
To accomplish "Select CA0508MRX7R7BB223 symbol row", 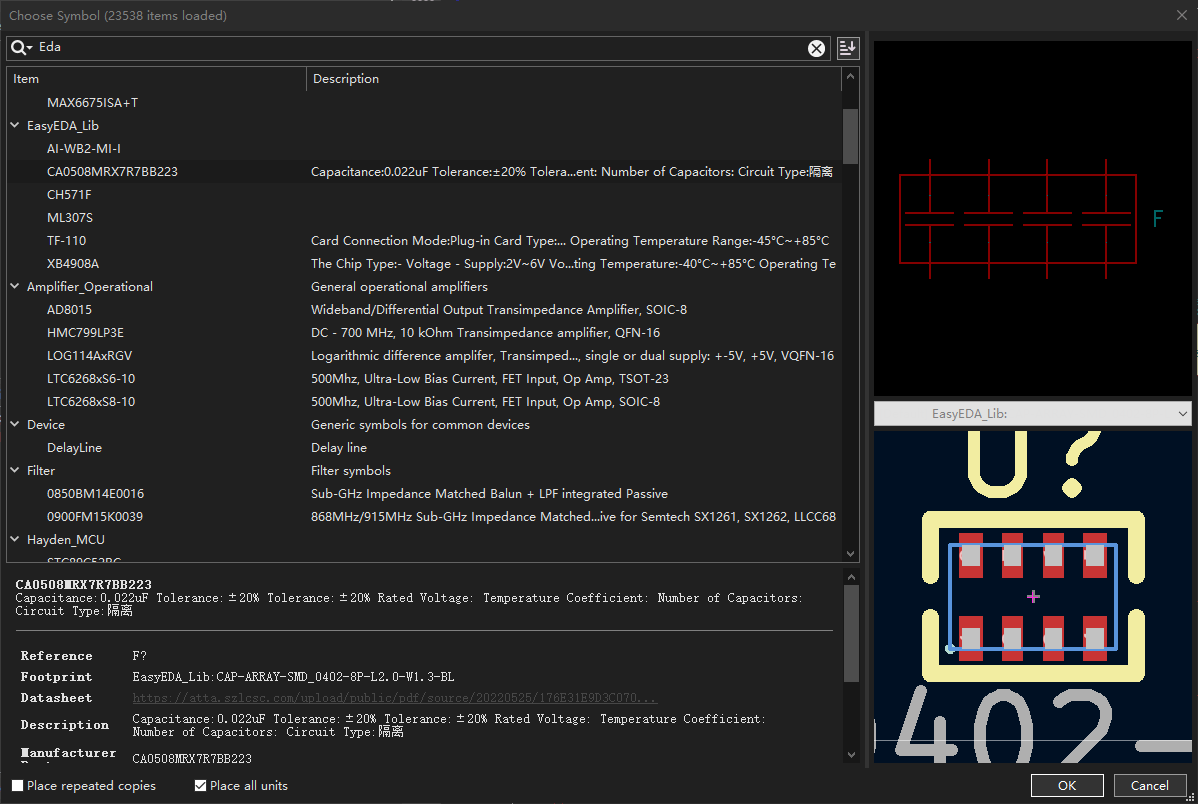I will (424, 171).
